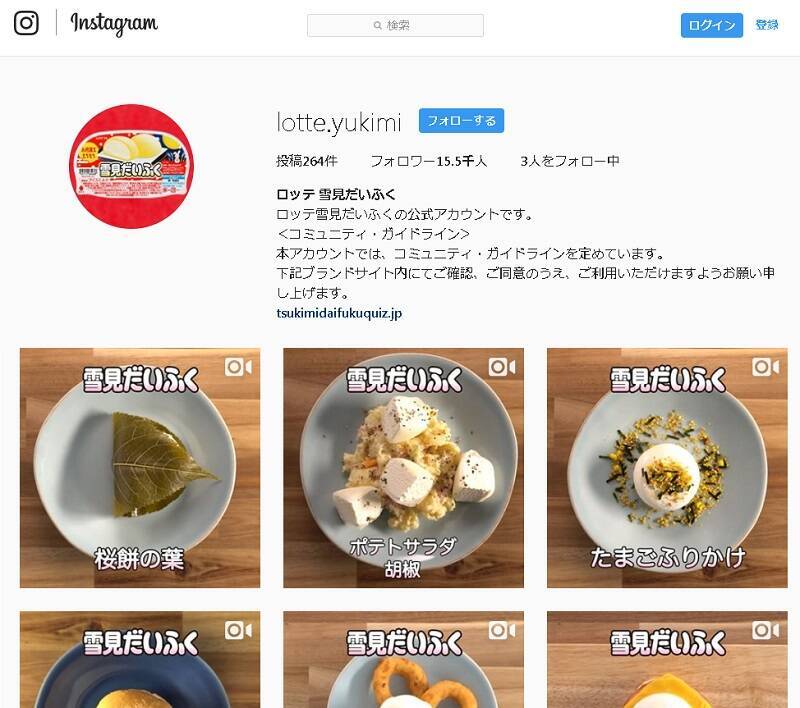
Task: Open the ポテトサラダ胡椒 post thumbnail
Action: click(x=404, y=468)
